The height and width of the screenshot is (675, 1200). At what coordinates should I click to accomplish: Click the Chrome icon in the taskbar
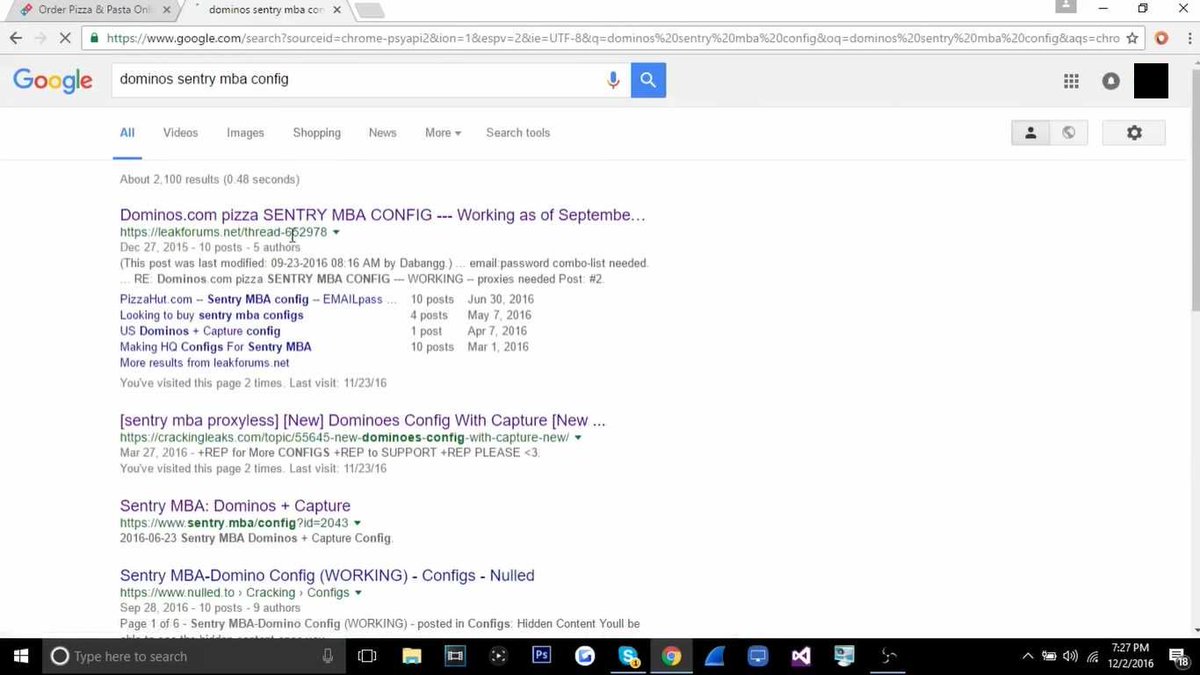click(x=672, y=656)
